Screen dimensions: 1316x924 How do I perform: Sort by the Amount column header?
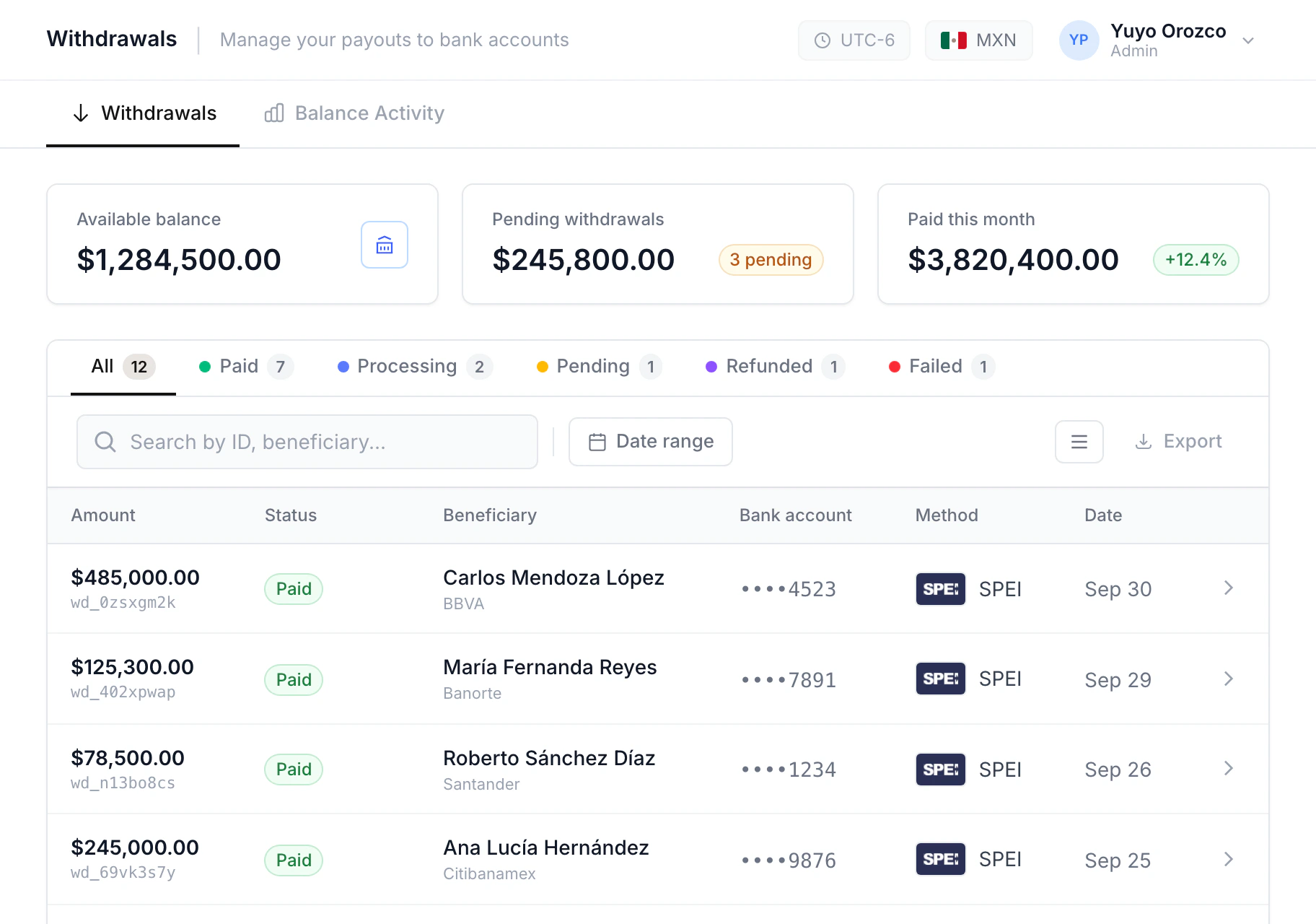[x=103, y=515]
